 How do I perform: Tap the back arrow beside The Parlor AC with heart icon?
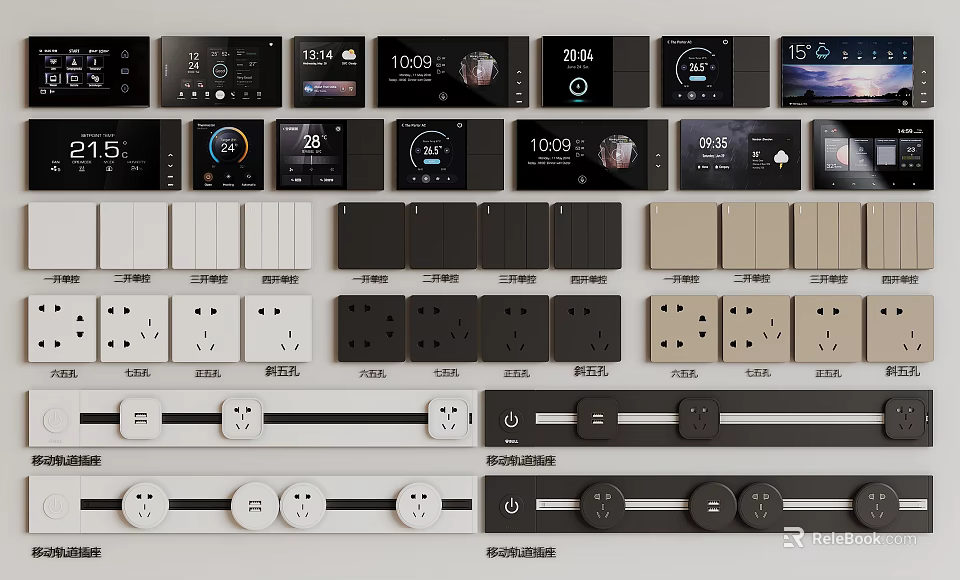[402, 126]
